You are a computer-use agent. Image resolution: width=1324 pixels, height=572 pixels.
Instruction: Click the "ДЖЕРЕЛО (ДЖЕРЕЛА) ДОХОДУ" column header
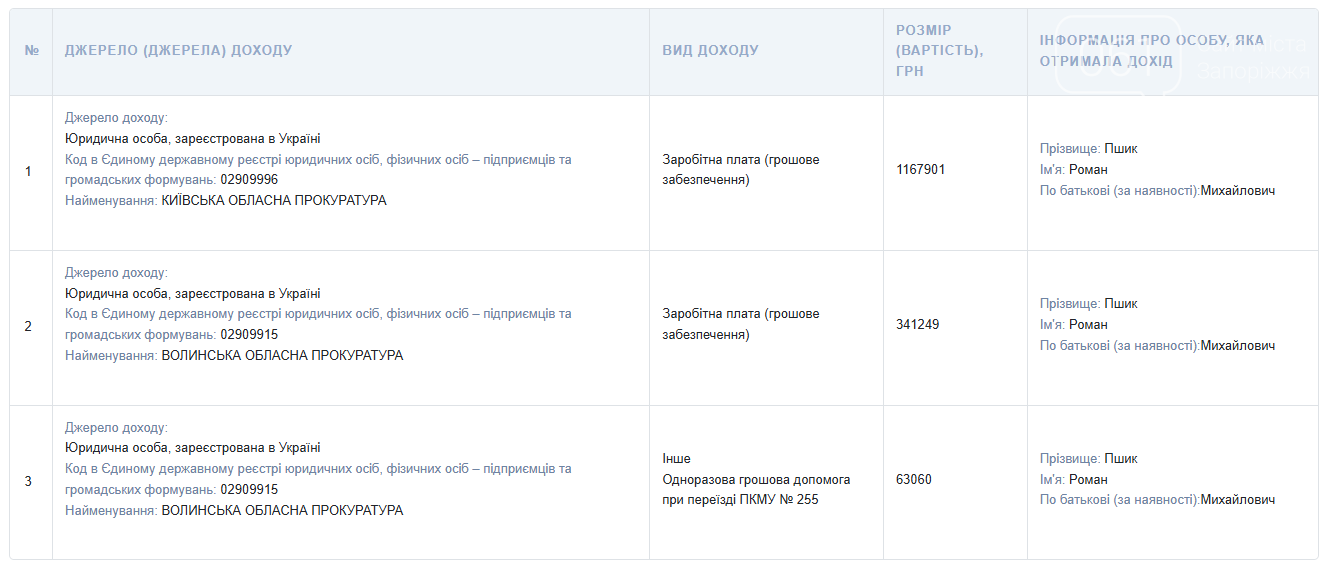pyautogui.click(x=178, y=51)
